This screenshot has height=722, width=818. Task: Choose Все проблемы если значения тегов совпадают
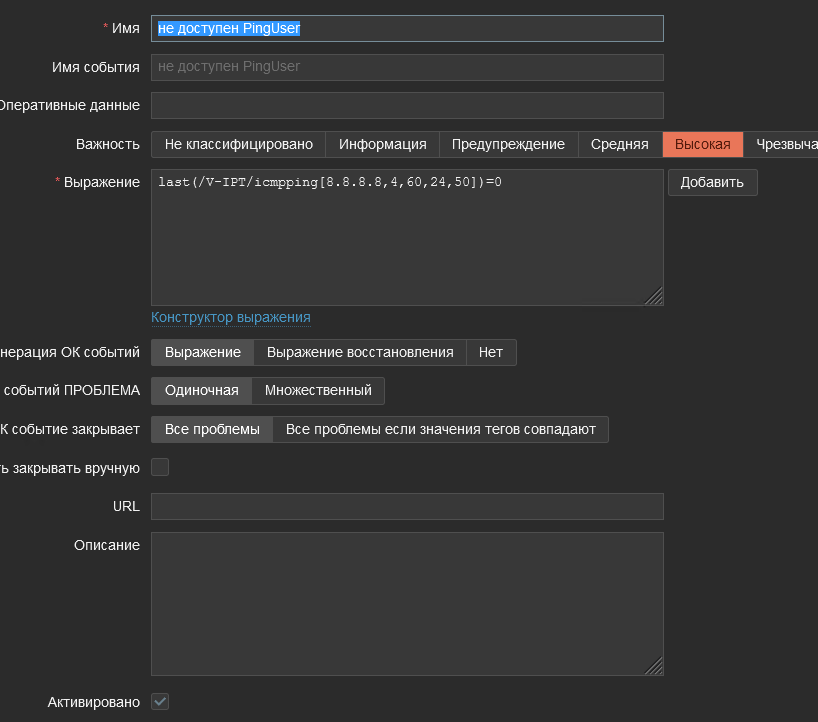click(x=440, y=429)
